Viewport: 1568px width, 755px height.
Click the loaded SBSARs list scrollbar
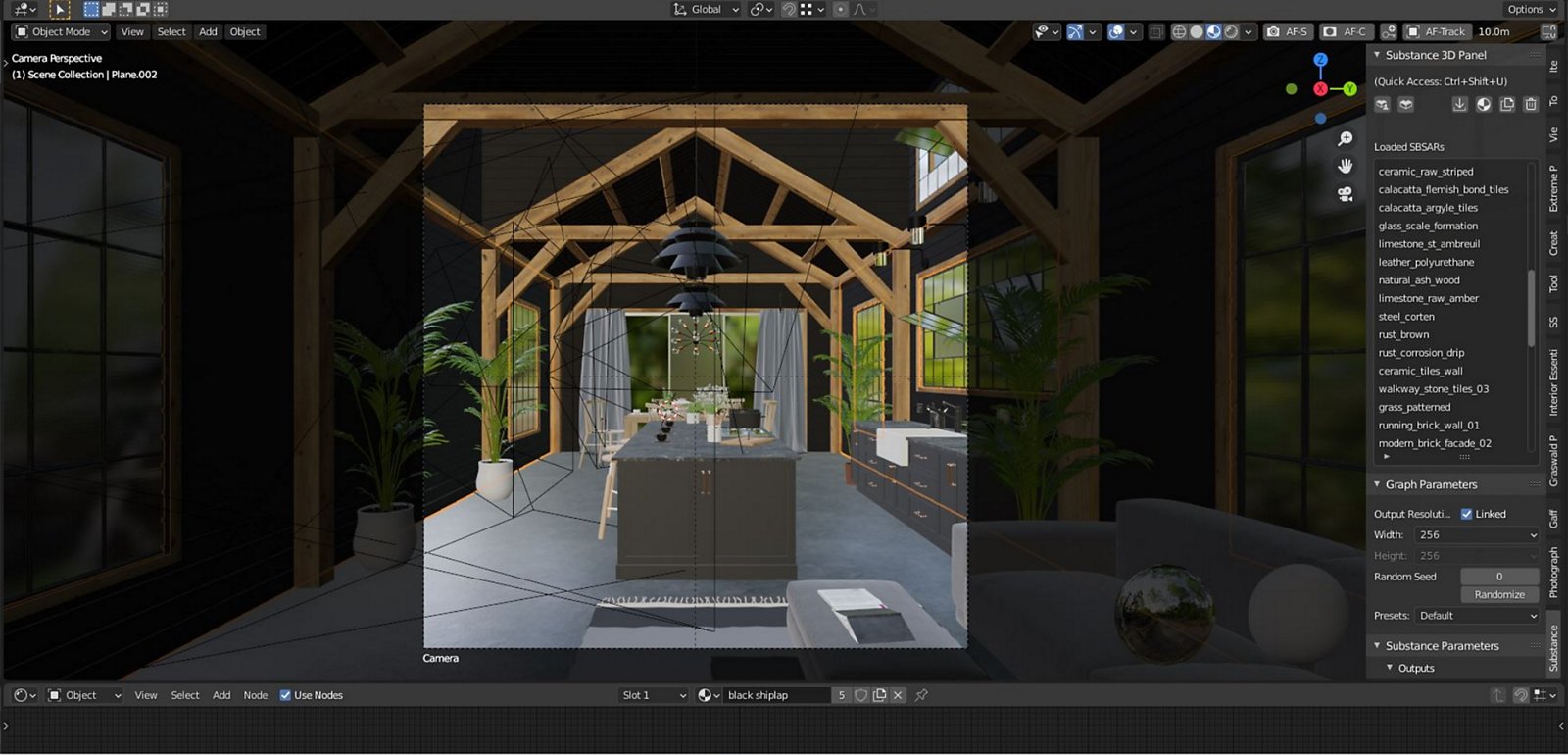click(x=1531, y=308)
